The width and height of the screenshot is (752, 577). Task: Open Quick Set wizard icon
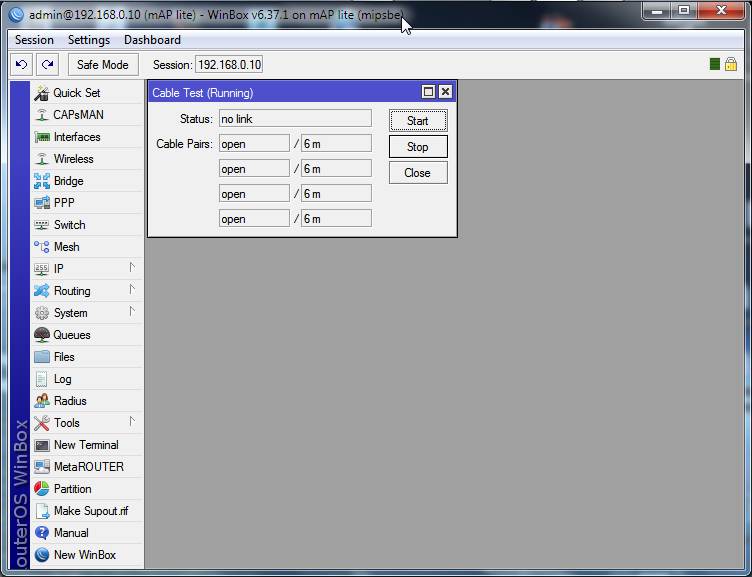coord(42,93)
